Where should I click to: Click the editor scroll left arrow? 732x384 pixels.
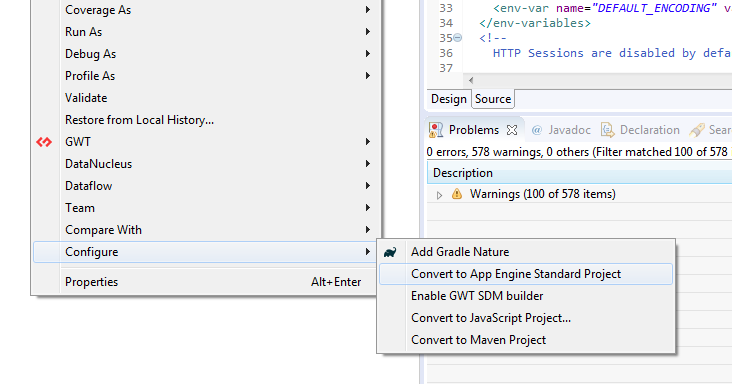point(471,80)
